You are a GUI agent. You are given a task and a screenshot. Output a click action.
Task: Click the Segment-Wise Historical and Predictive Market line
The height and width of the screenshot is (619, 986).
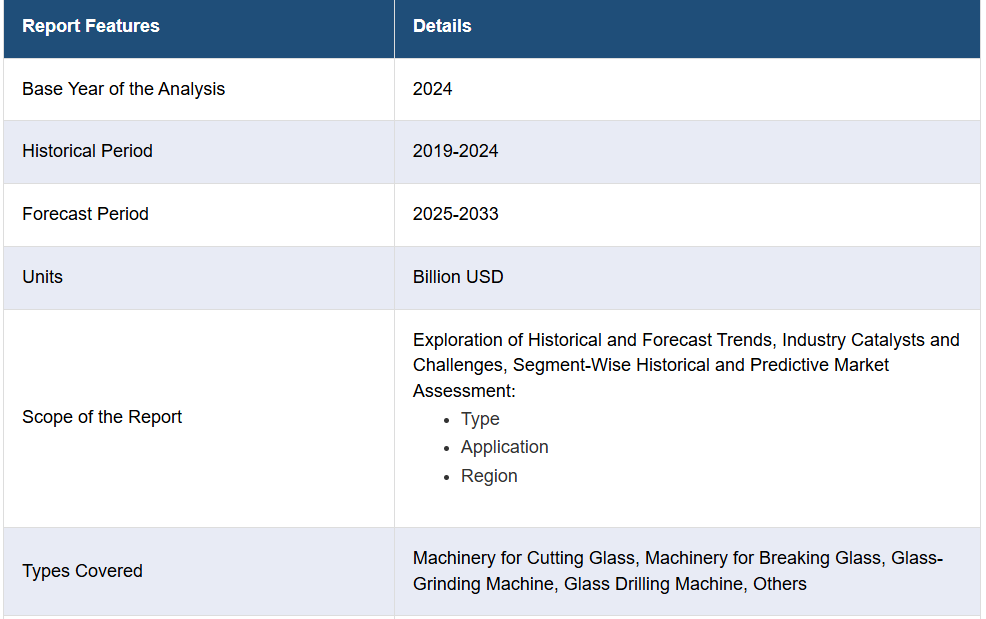(701, 365)
